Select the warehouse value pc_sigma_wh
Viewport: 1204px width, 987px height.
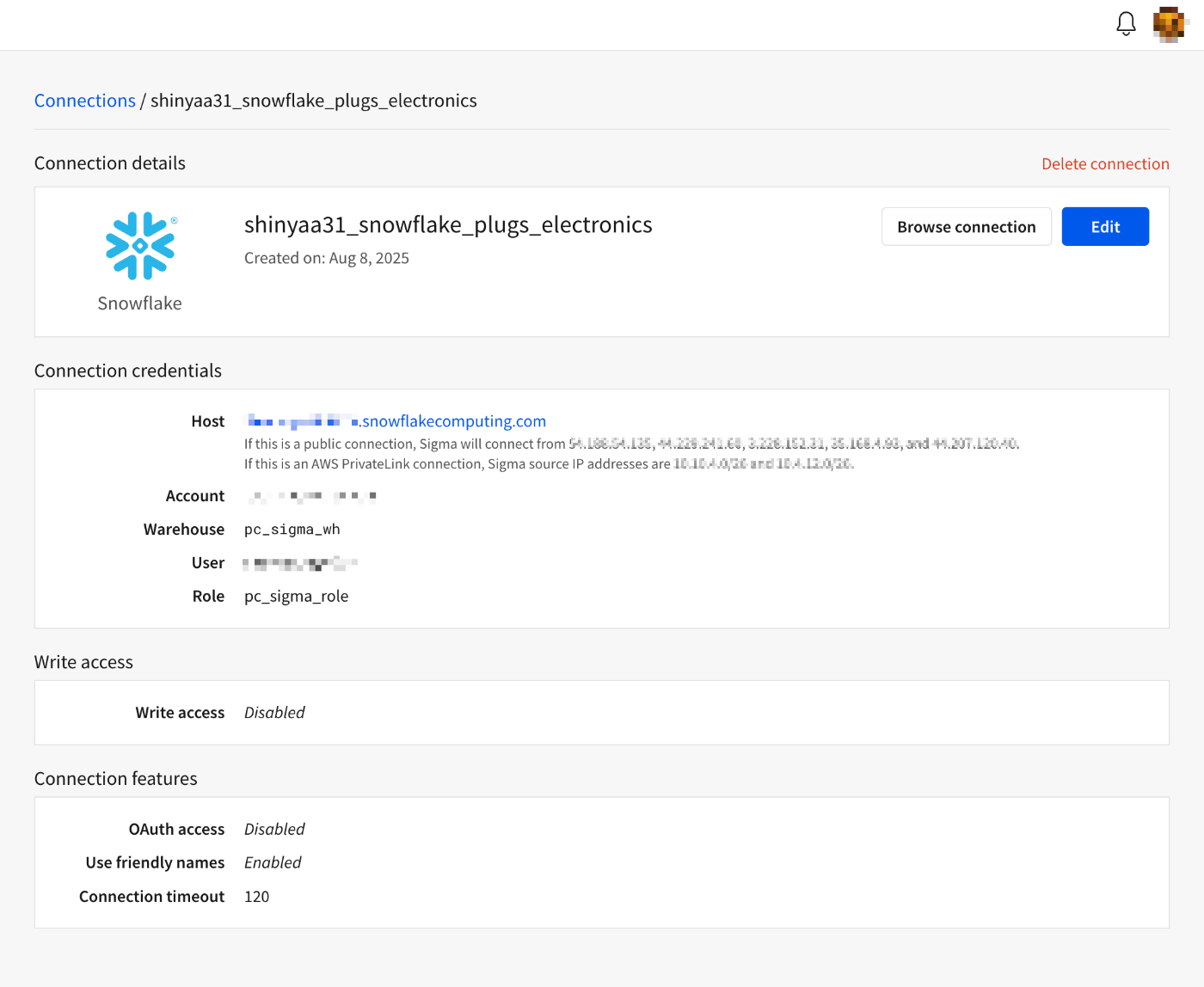(292, 530)
